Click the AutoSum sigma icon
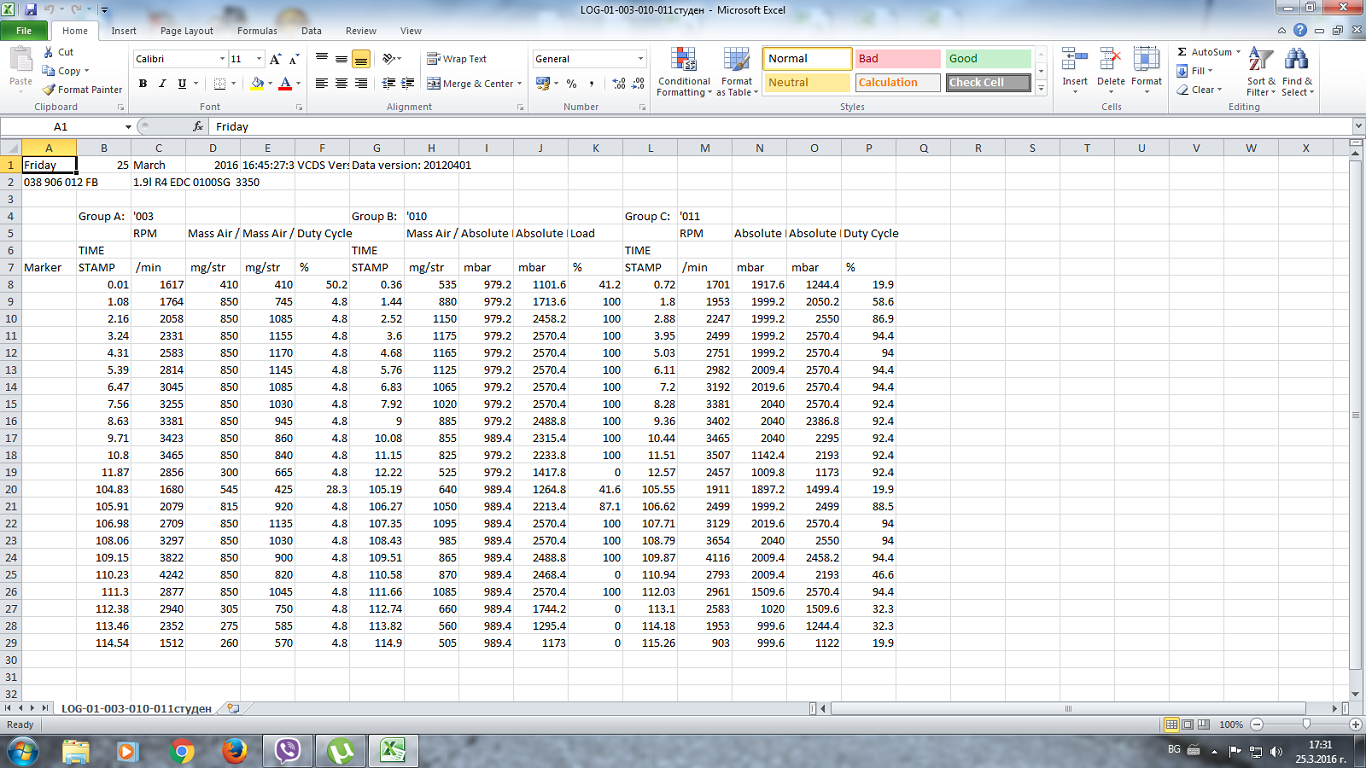Viewport: 1366px width, 768px height. pyautogui.click(x=1182, y=52)
